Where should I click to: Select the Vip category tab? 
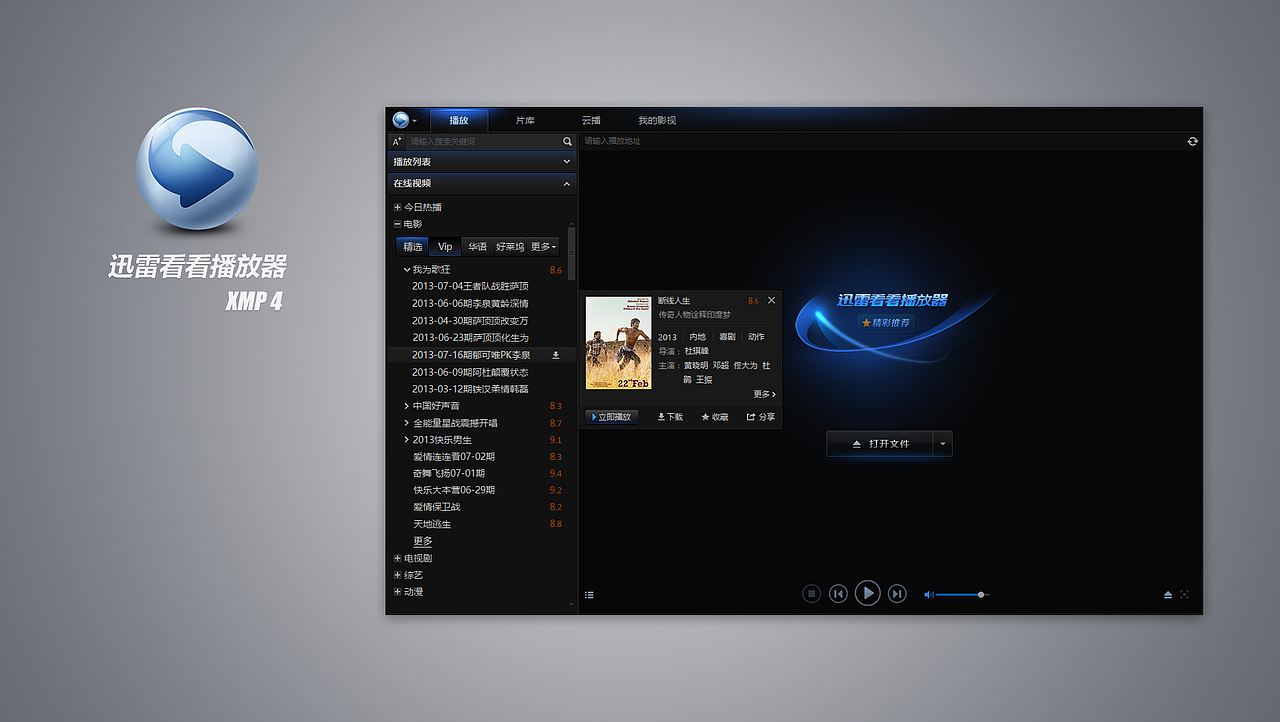pyautogui.click(x=445, y=246)
